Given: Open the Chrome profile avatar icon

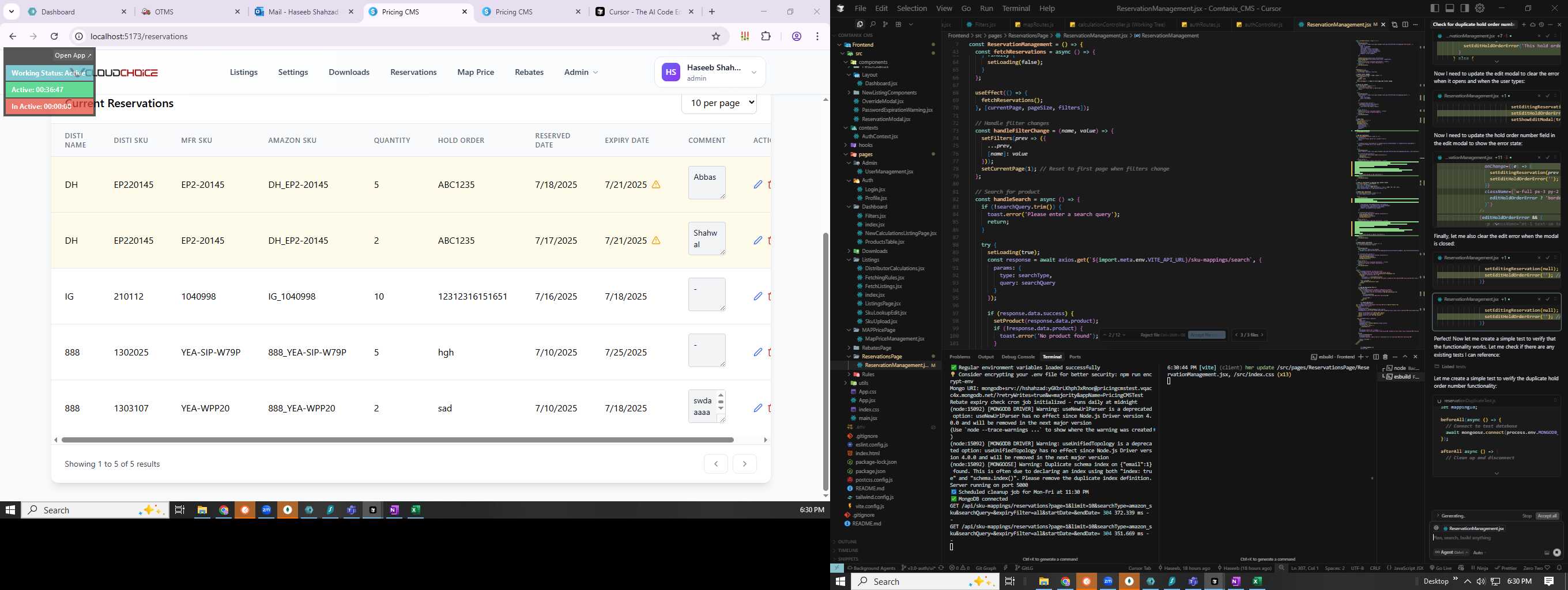Looking at the screenshot, I should click(x=796, y=36).
